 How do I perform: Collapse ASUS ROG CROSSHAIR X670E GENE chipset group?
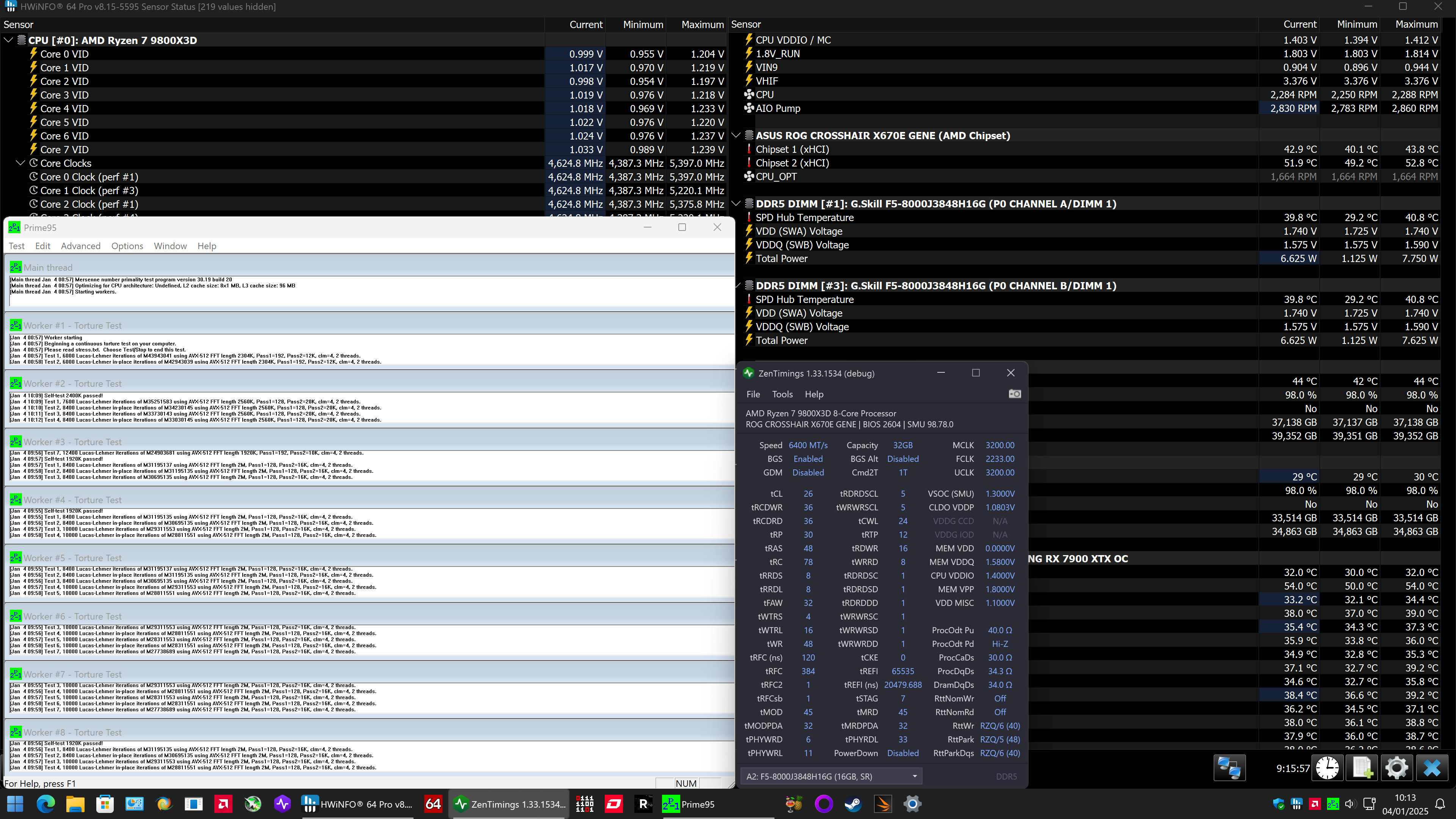tap(736, 135)
